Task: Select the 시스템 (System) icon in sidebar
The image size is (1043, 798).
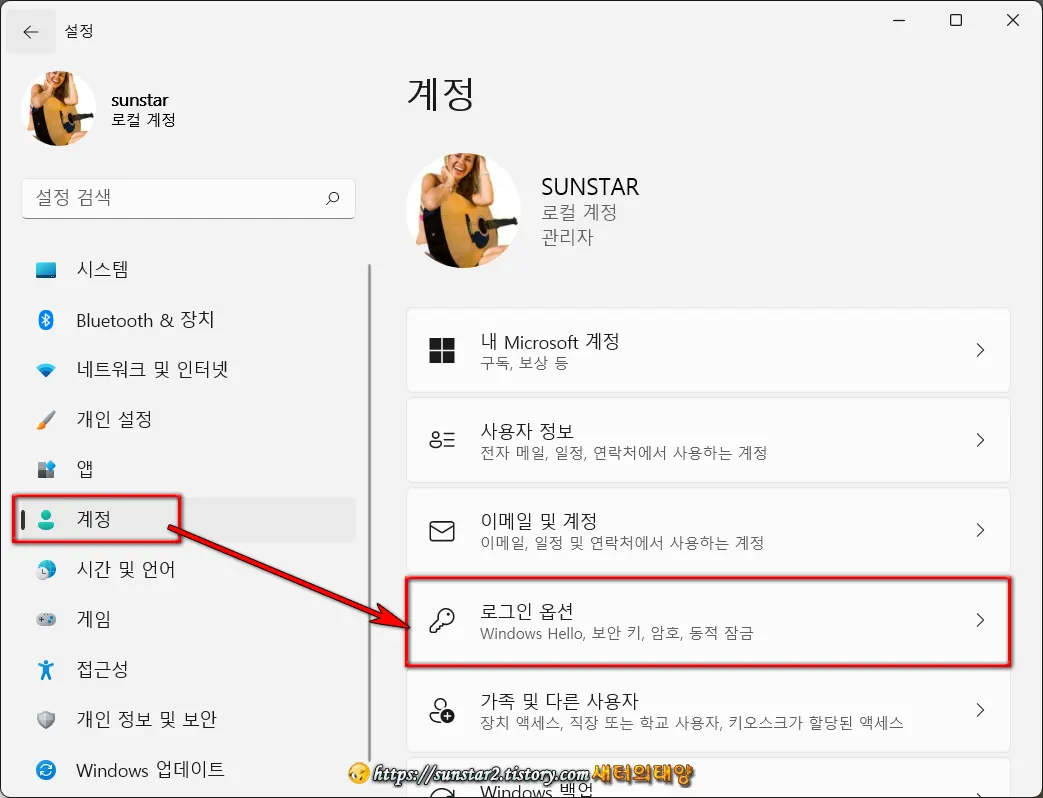Action: pyautogui.click(x=48, y=269)
